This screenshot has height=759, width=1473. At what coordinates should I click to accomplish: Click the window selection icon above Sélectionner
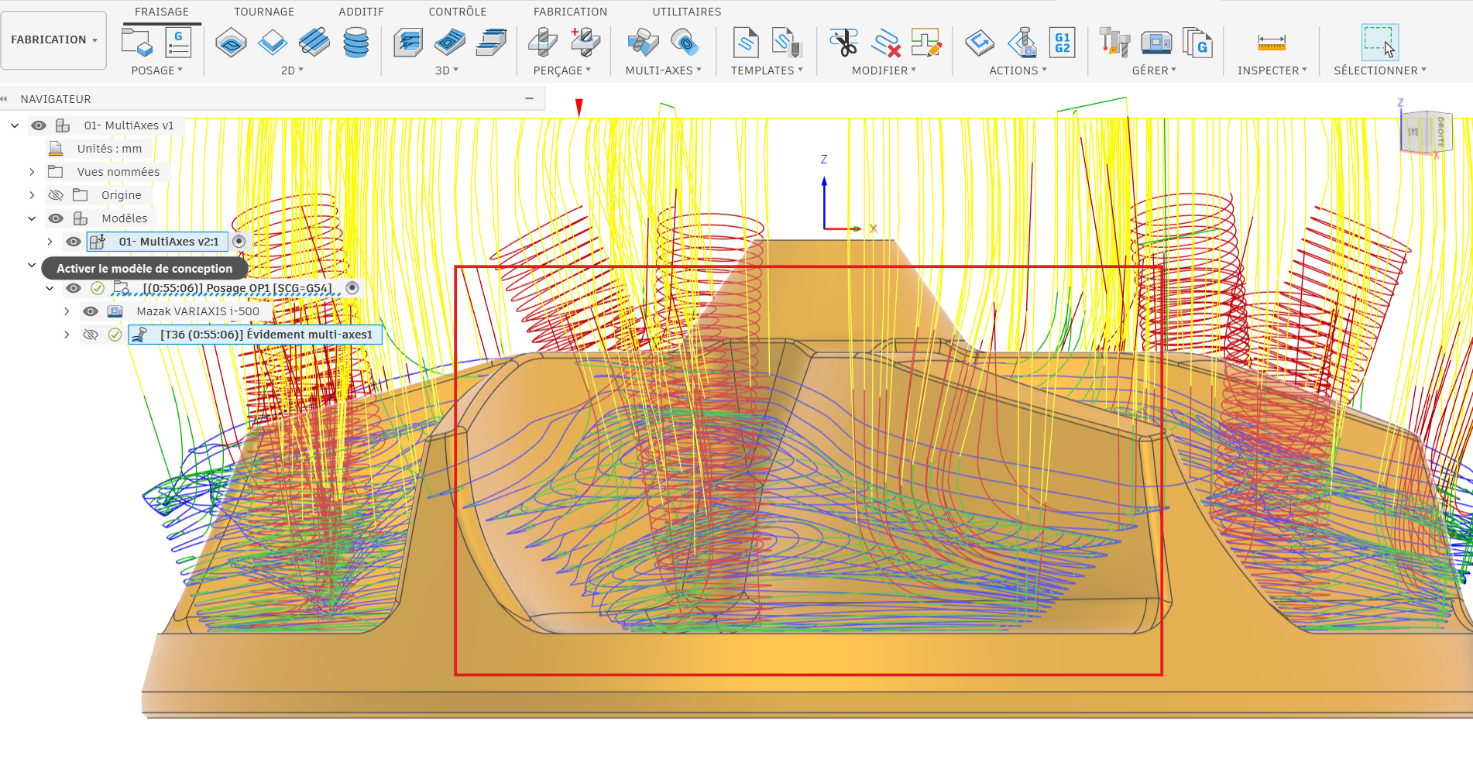tap(1379, 42)
